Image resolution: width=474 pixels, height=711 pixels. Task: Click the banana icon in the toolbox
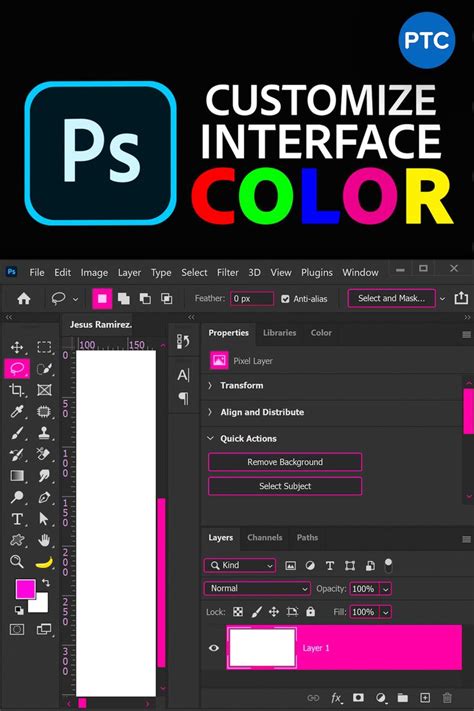(44, 562)
